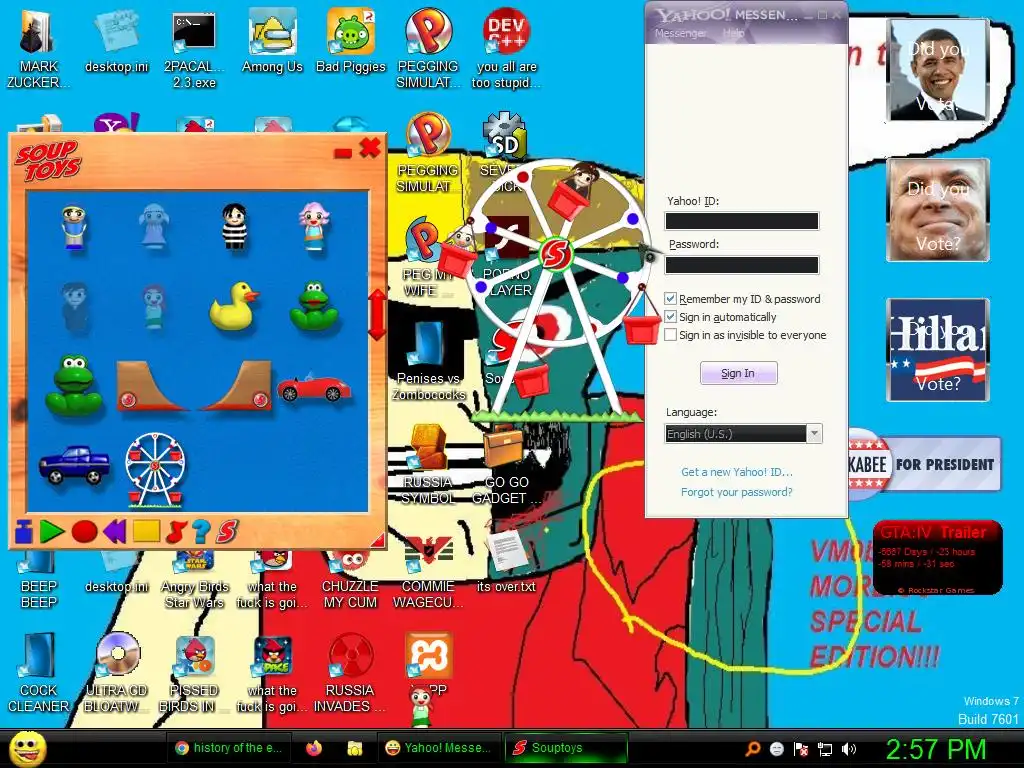The width and height of the screenshot is (1024, 768).
Task: Enable Sign in as invisible to everyone
Action: click(x=670, y=335)
